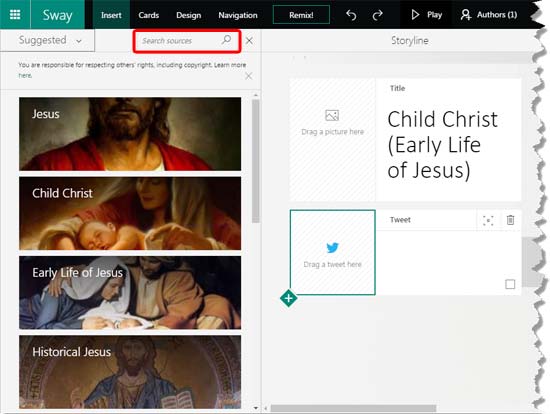Viewport: 550px width, 414px height.
Task: Select Early Life of Jesus thumbnail
Action: tap(130, 293)
